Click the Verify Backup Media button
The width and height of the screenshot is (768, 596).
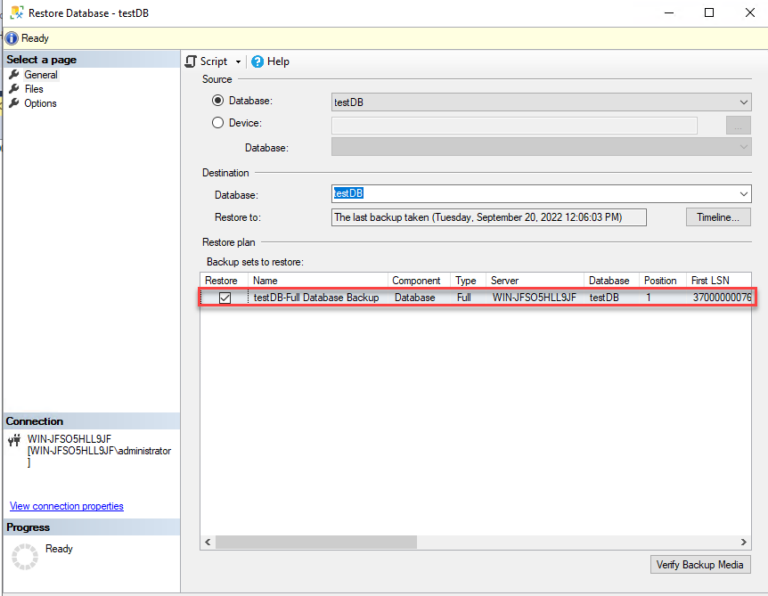700,564
